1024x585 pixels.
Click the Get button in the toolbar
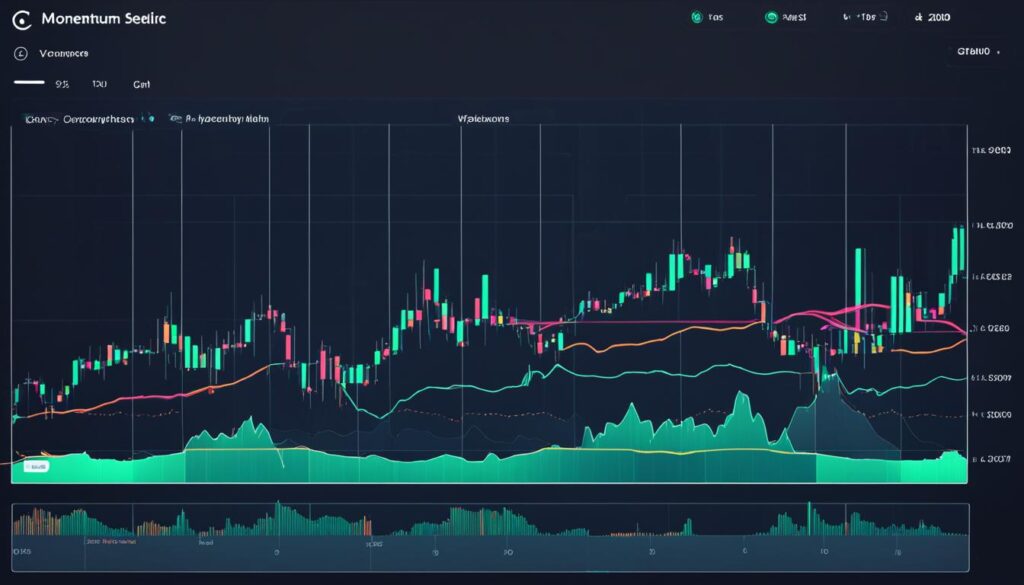(140, 84)
